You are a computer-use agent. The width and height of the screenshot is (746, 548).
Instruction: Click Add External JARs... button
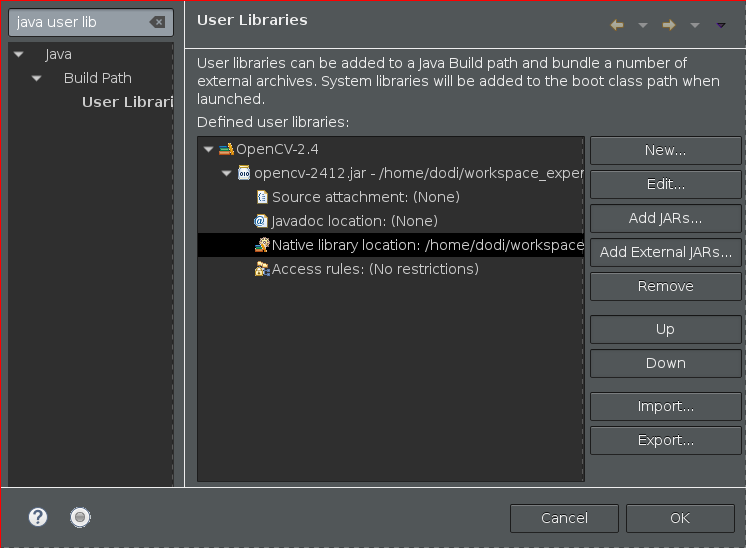pyautogui.click(x=666, y=252)
